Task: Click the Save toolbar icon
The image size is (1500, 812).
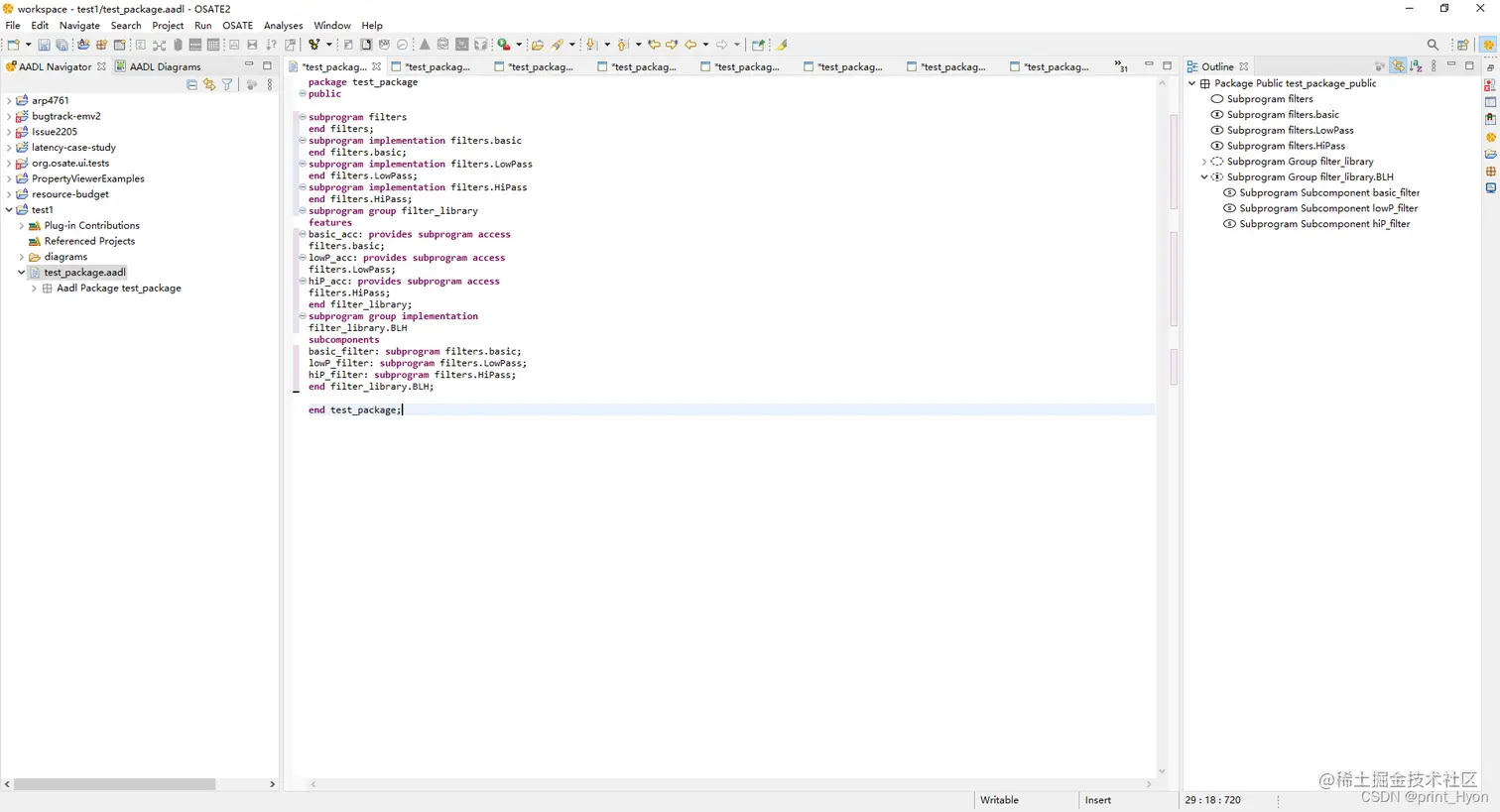Action: click(x=44, y=45)
